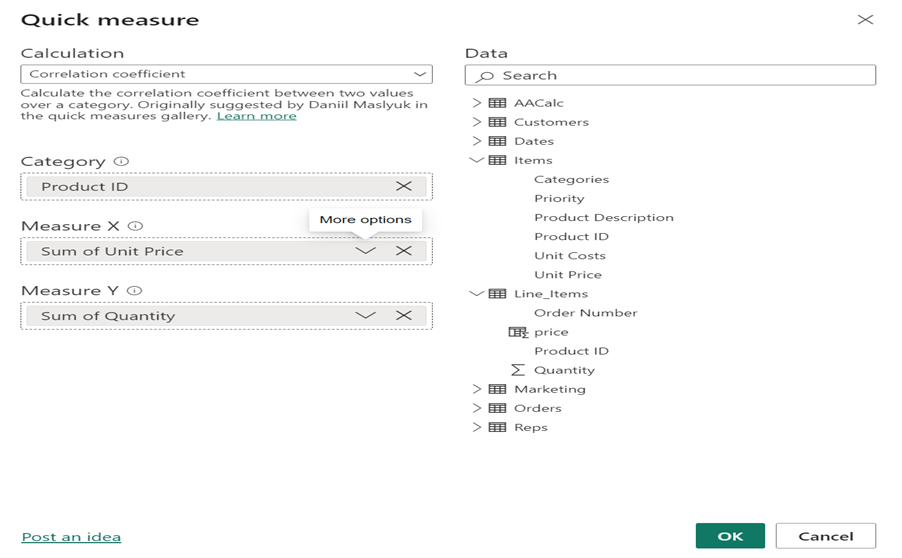Collapse the Items table

476,160
